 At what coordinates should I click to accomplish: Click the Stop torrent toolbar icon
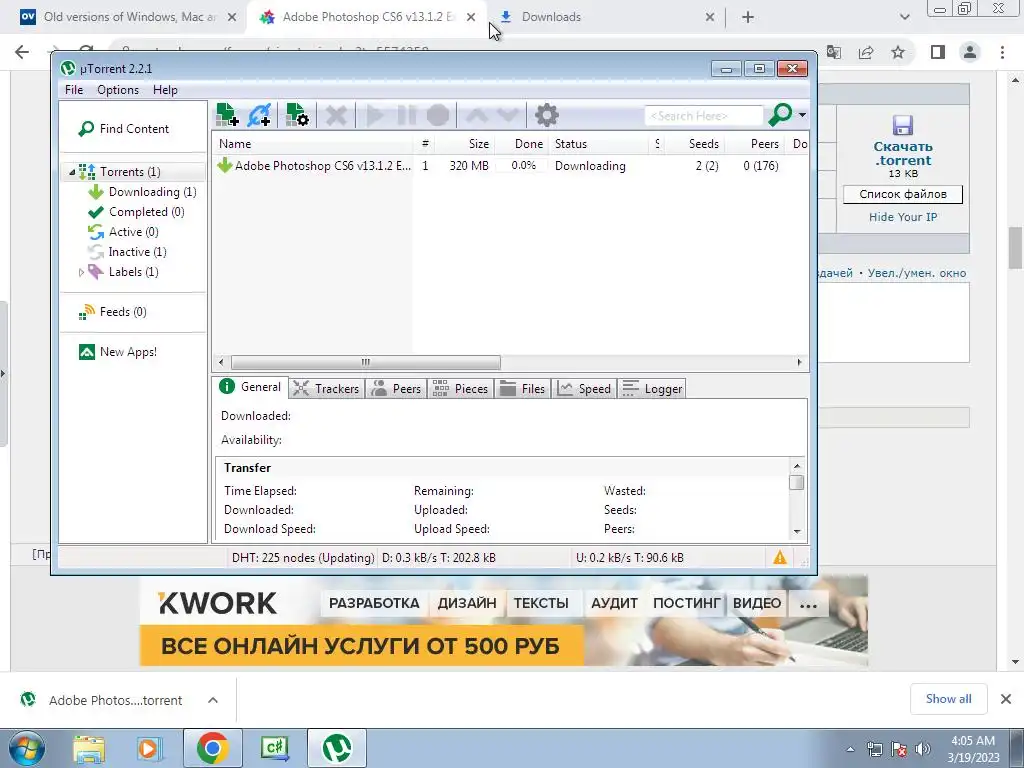click(x=438, y=116)
